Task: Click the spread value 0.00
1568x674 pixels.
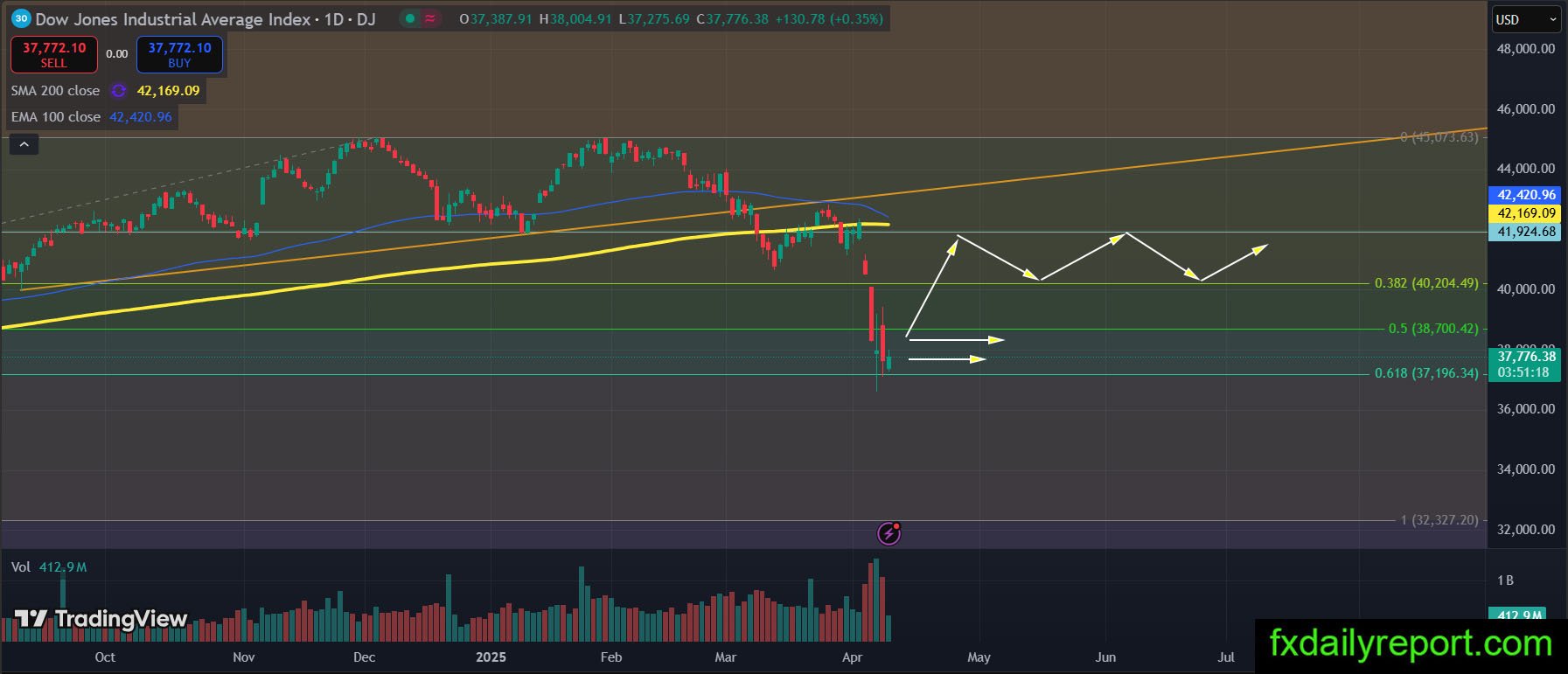Action: [117, 54]
